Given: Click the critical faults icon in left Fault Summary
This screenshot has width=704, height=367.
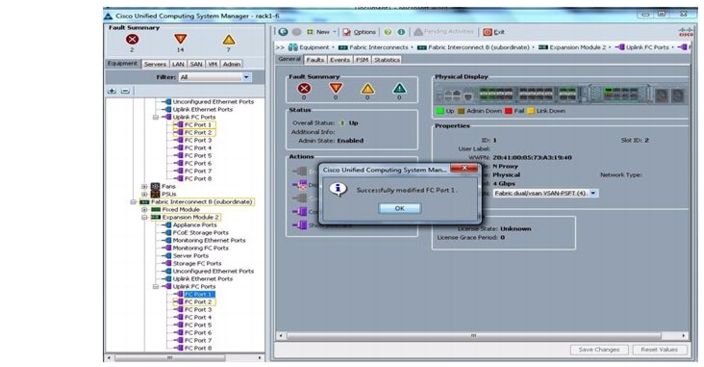Looking at the screenshot, I should coord(132,40).
